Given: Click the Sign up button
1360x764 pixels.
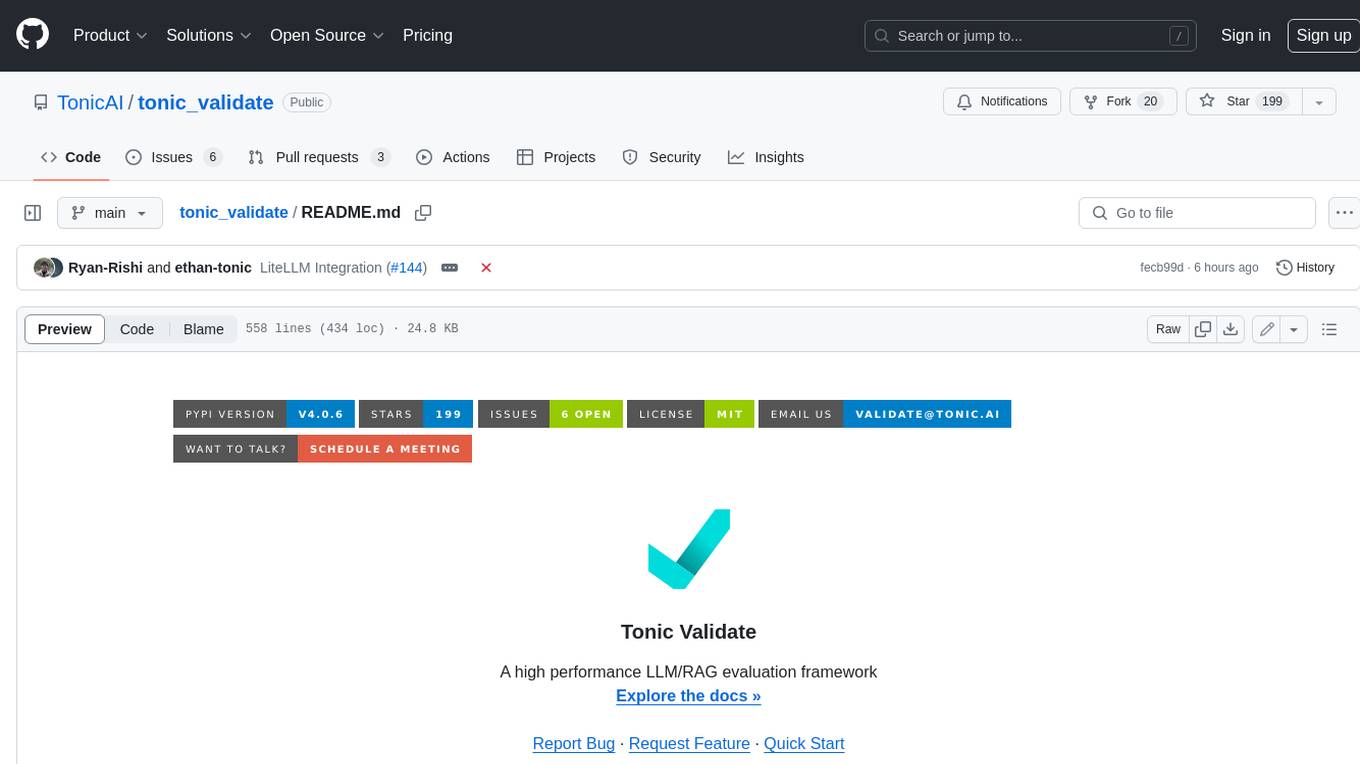Looking at the screenshot, I should pos(1323,35).
